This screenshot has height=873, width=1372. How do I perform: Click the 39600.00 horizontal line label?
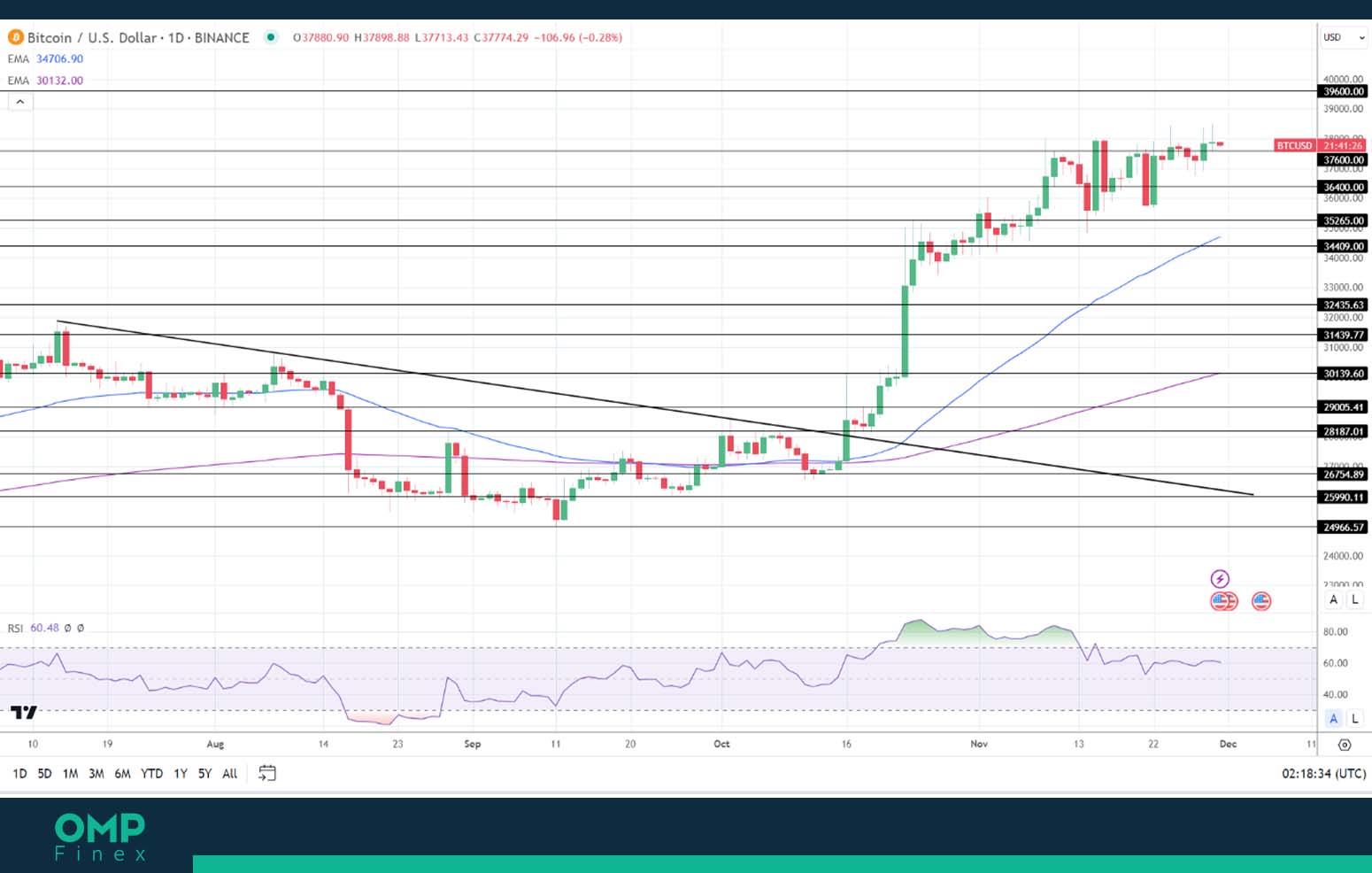[x=1344, y=91]
